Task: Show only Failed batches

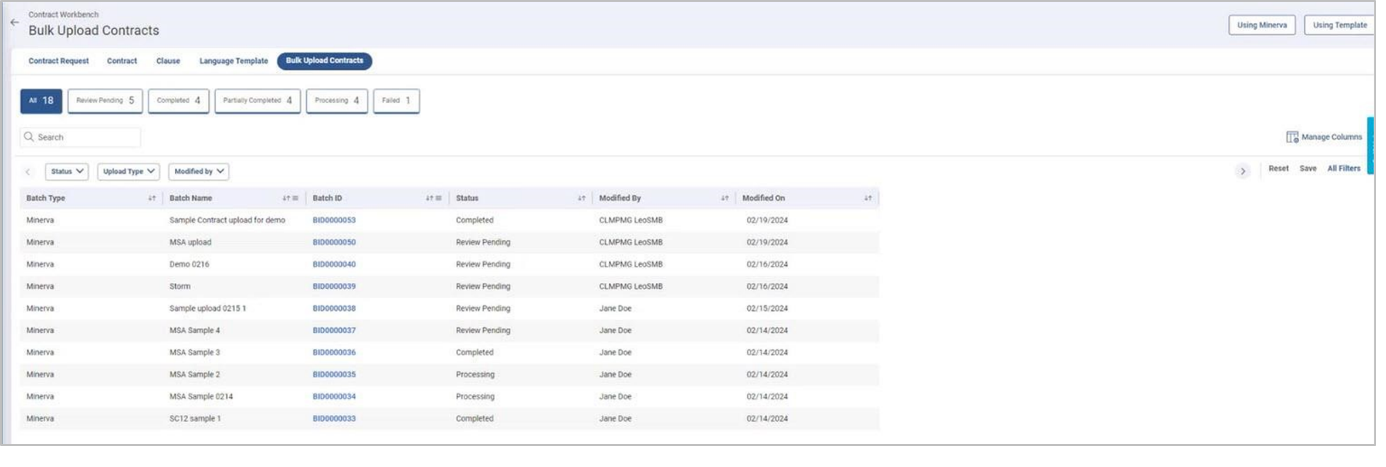Action: [x=396, y=101]
